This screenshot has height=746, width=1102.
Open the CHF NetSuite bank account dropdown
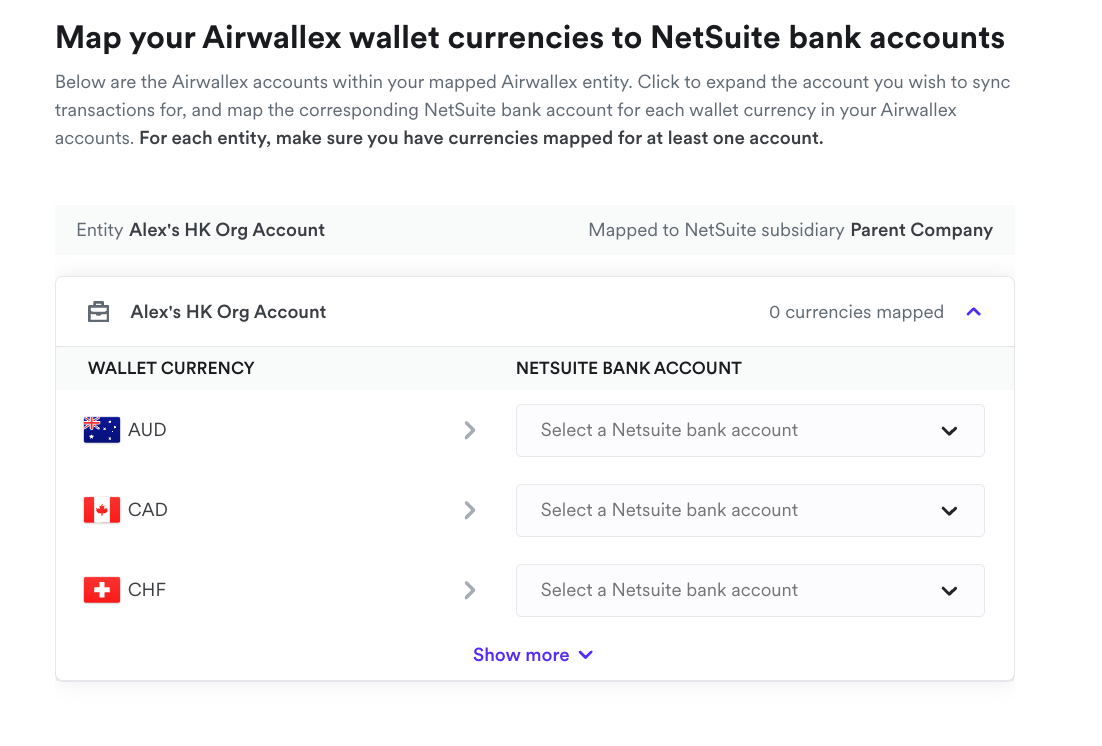750,590
